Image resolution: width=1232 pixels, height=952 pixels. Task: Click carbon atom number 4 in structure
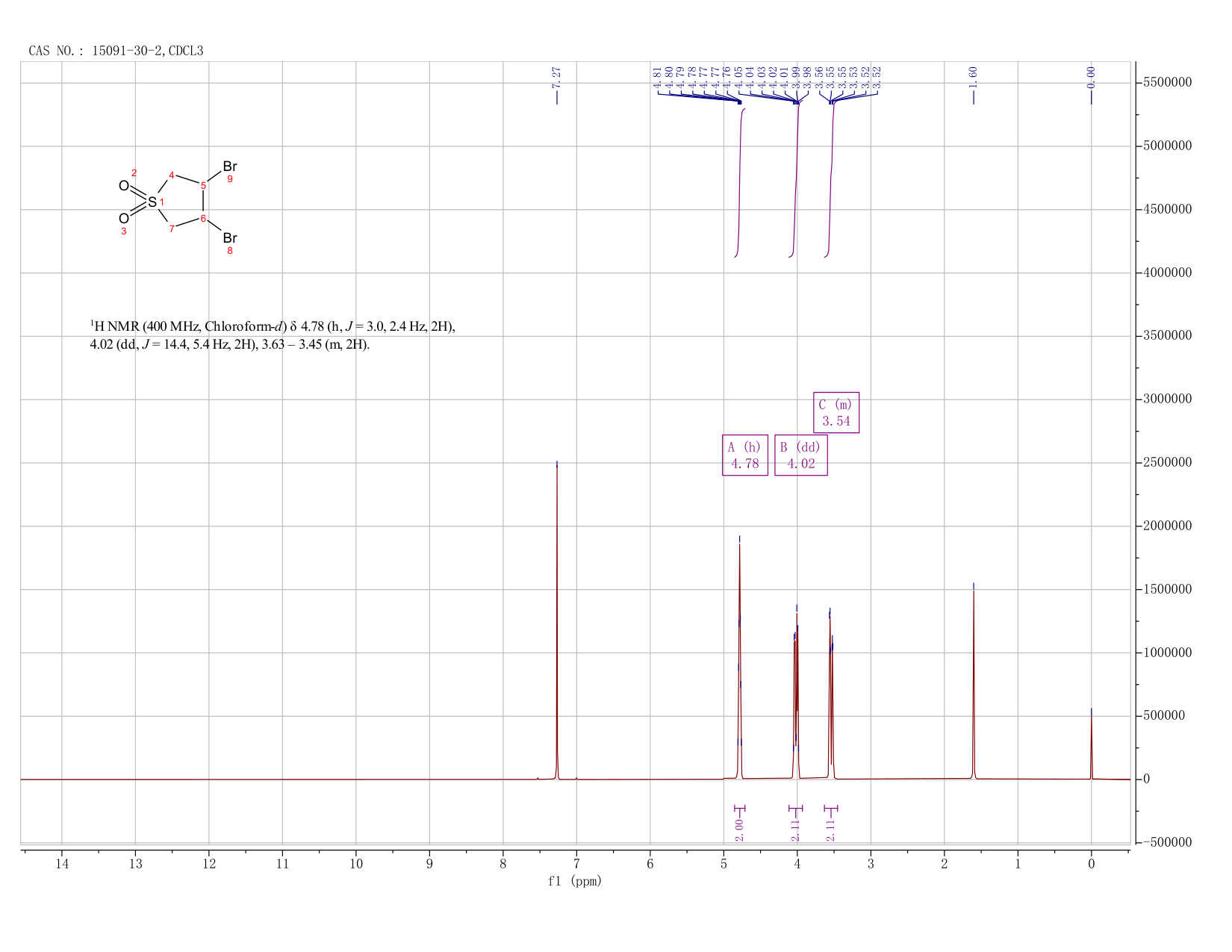[x=172, y=175]
